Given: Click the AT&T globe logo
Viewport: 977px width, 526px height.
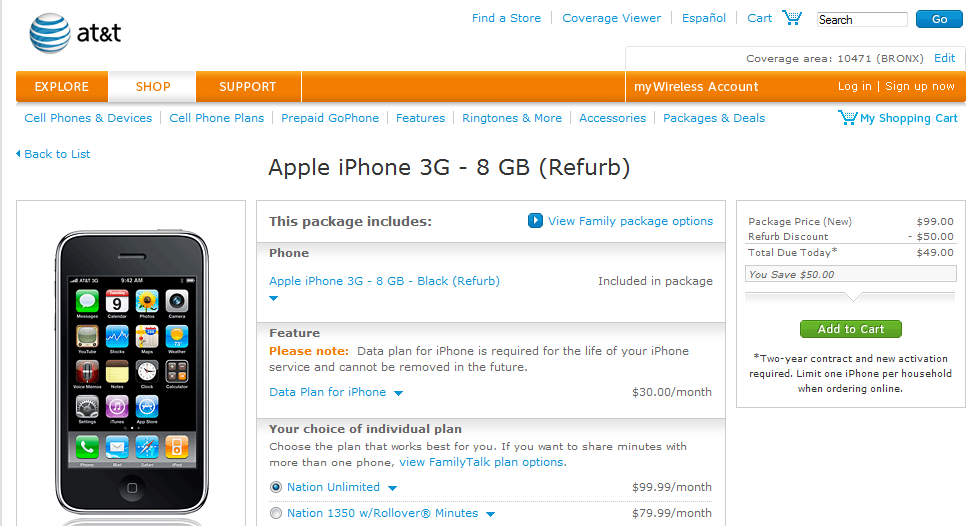Looking at the screenshot, I should (x=50, y=32).
